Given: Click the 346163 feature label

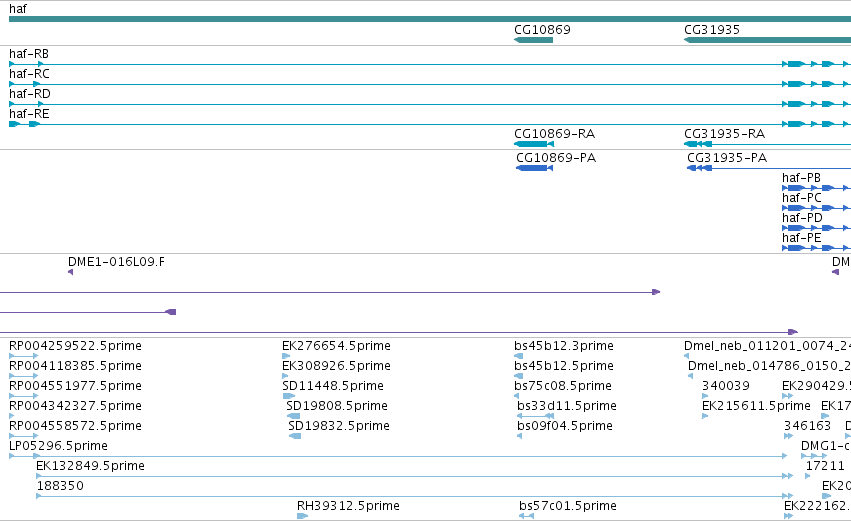Looking at the screenshot, I should 807,427.
